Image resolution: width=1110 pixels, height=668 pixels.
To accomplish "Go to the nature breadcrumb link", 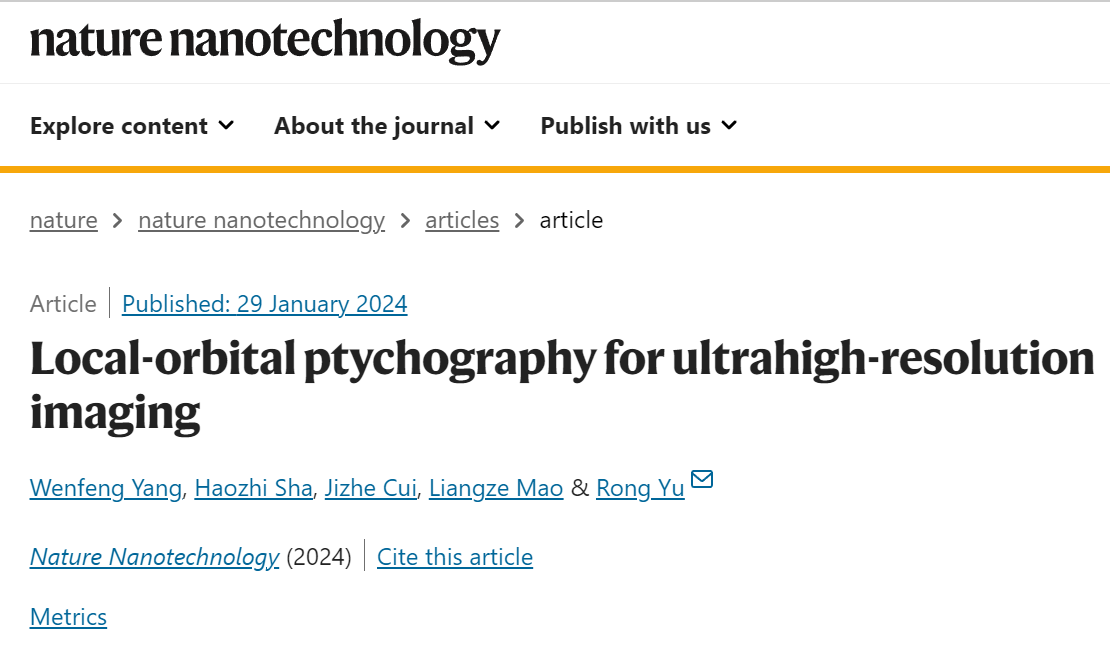I will coord(64,220).
